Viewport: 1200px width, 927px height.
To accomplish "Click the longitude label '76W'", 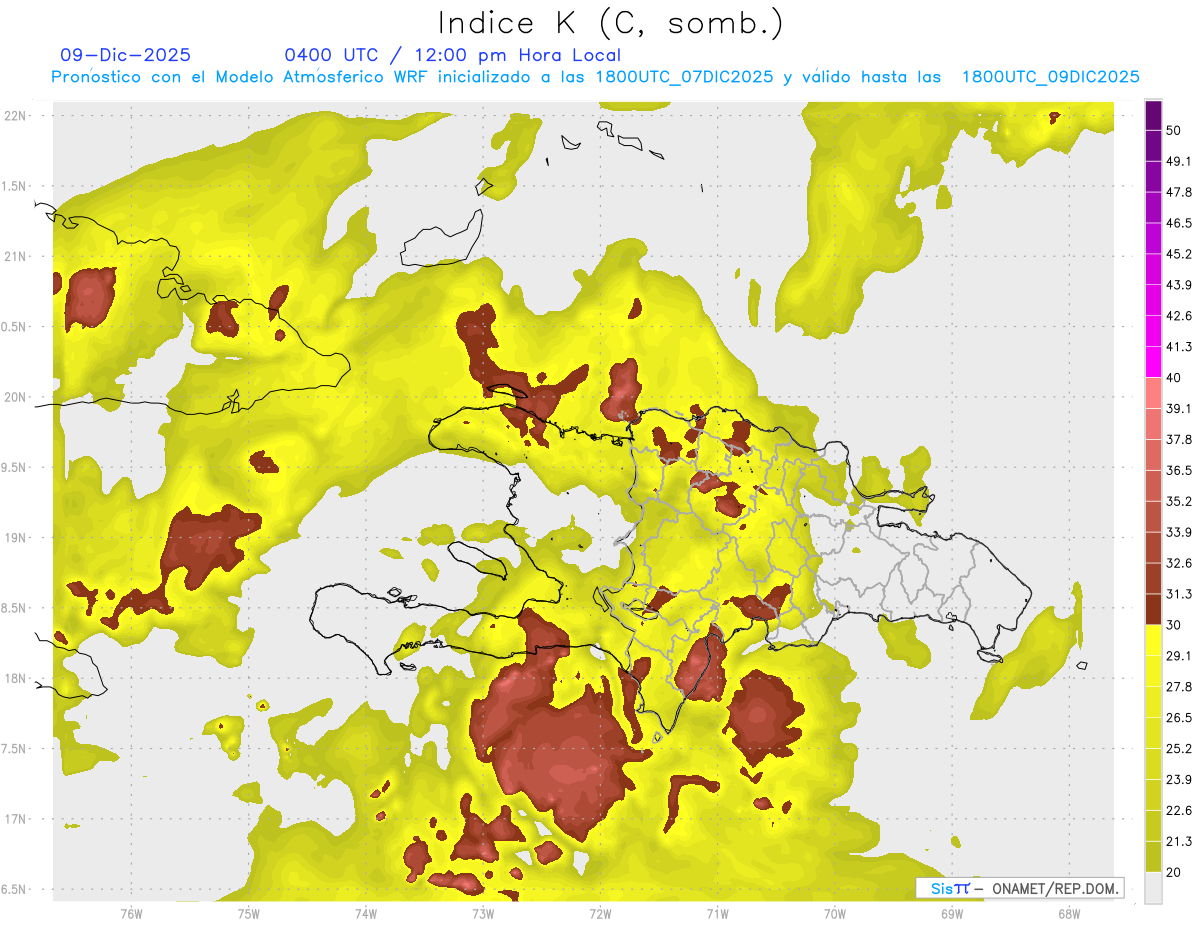I will click(131, 914).
